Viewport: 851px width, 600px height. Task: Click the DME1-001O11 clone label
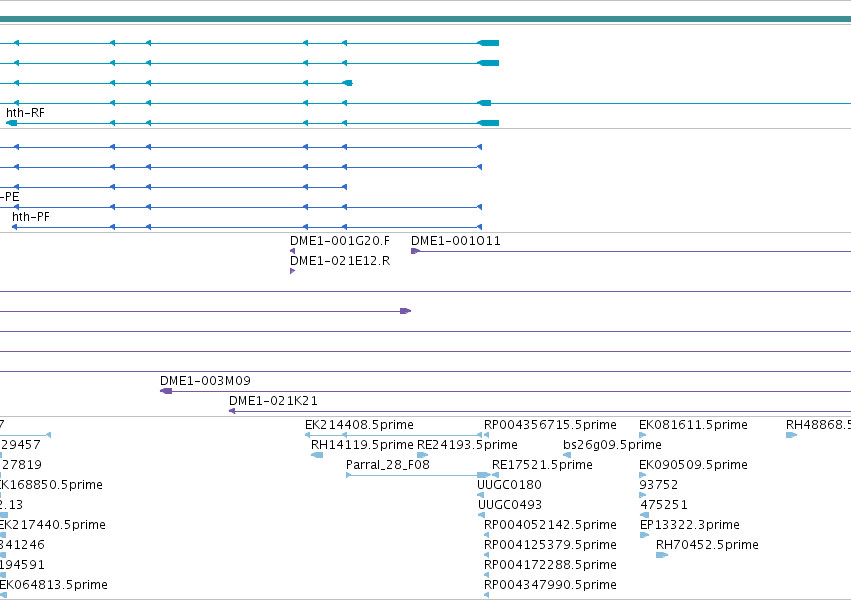click(x=456, y=241)
